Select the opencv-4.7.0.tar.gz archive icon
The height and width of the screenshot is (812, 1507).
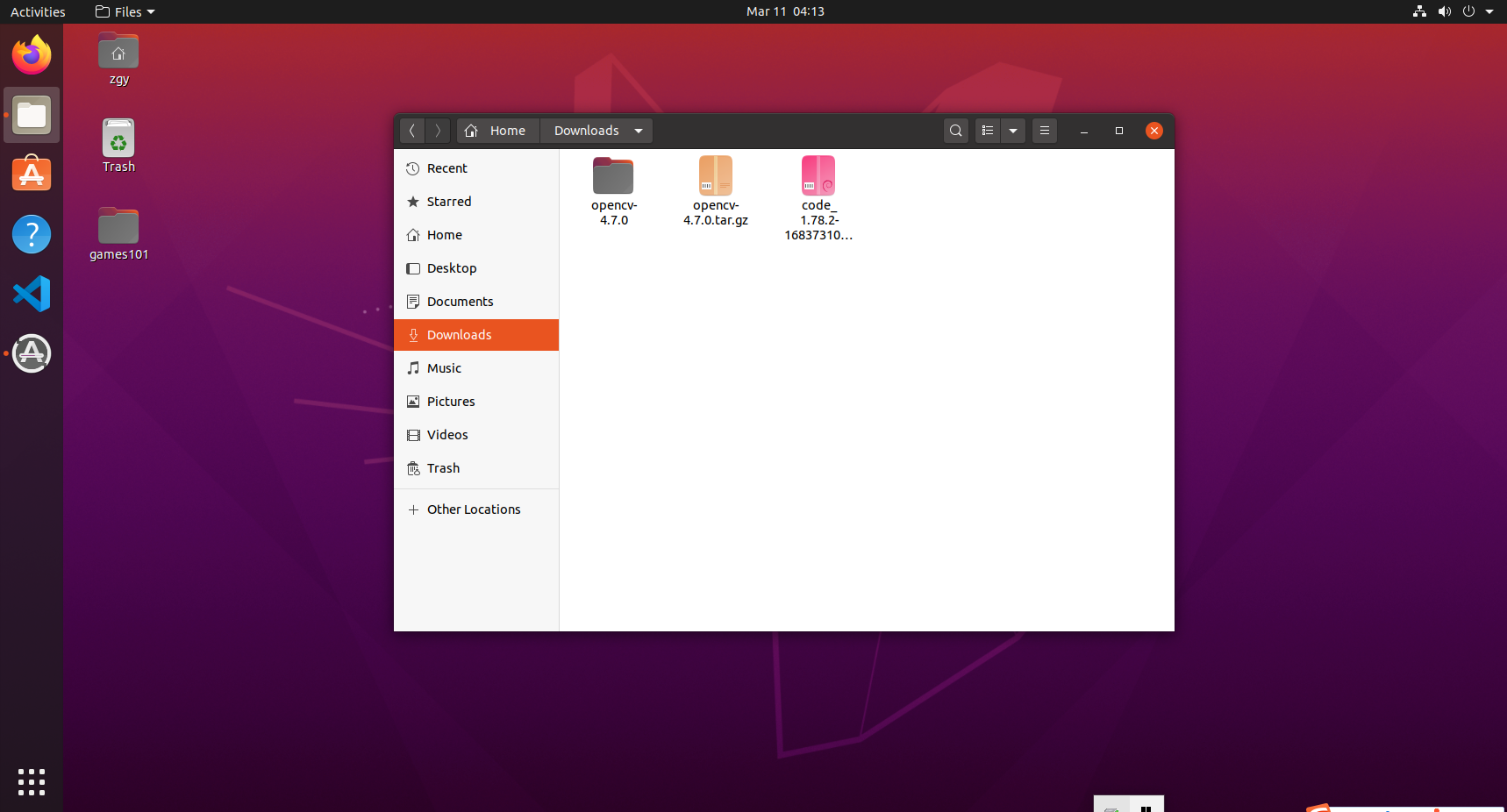pos(716,175)
